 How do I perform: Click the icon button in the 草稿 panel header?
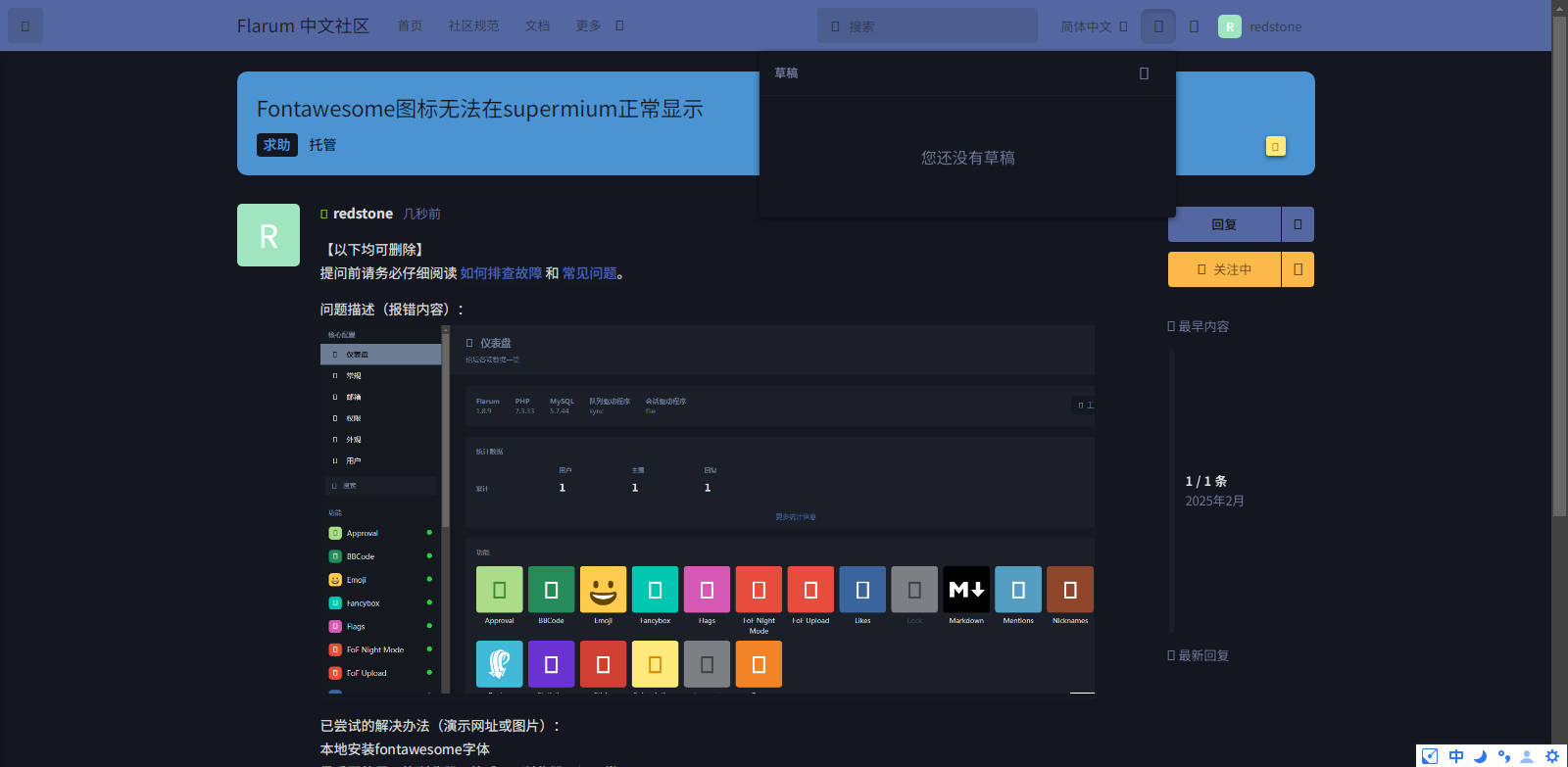(1144, 73)
